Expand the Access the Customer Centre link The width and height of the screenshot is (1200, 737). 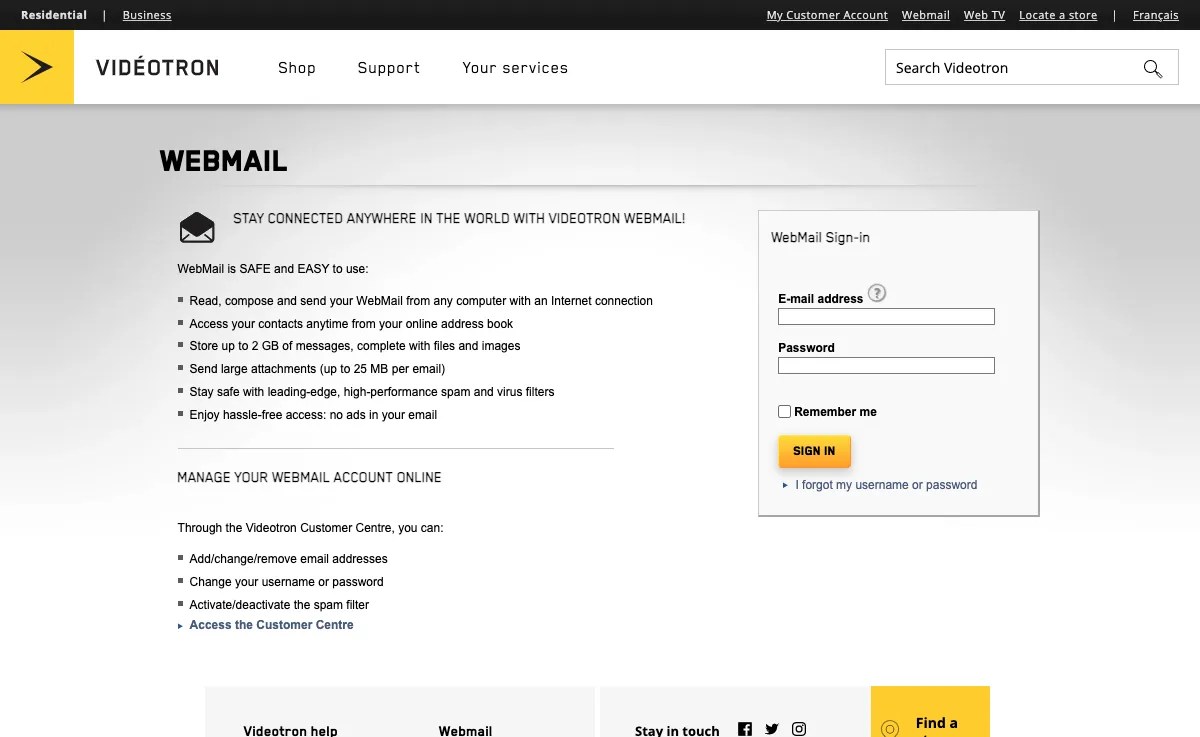(x=271, y=624)
